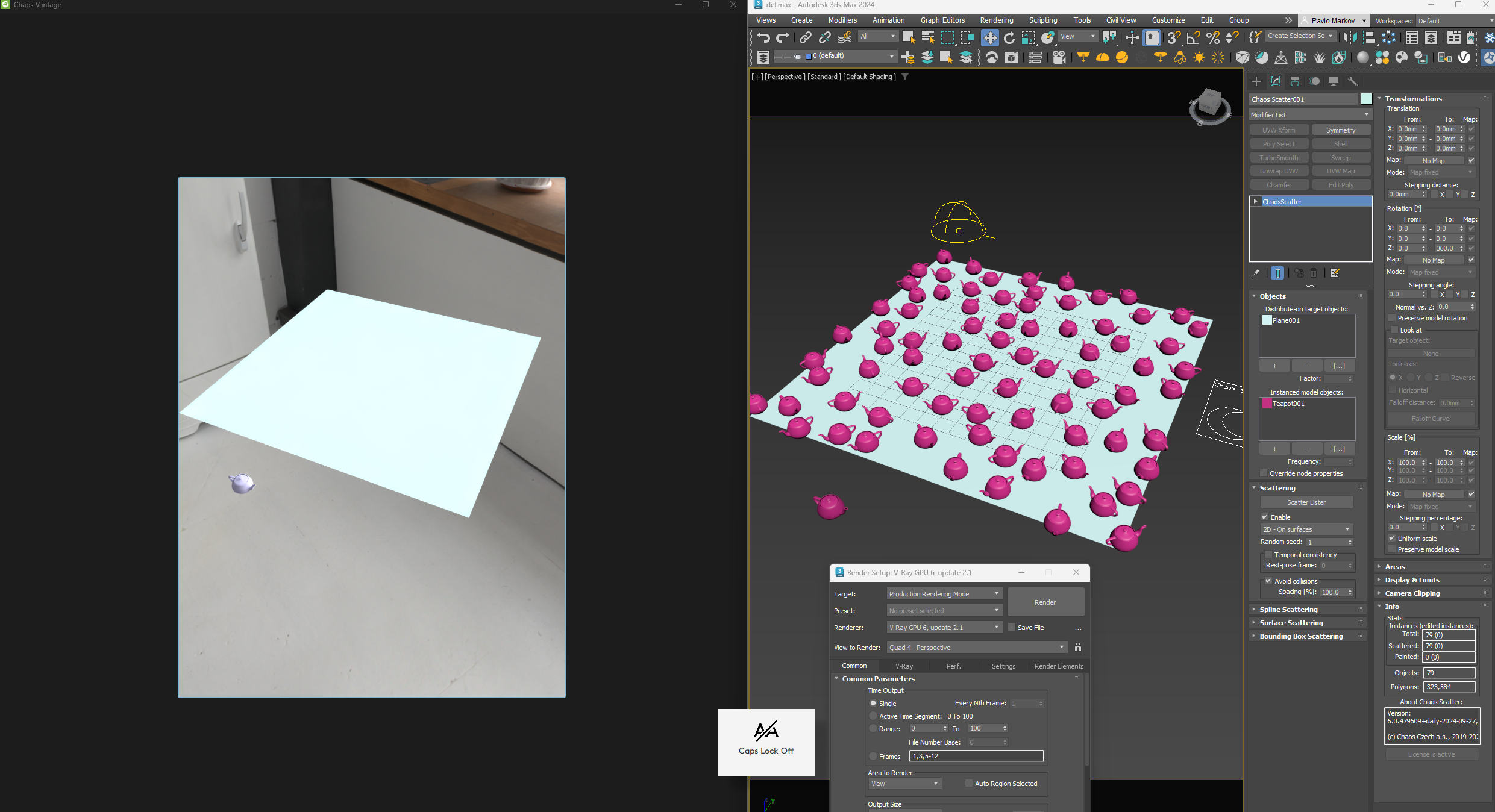Check the Save File checkbox in Render Setup

pyautogui.click(x=1012, y=628)
